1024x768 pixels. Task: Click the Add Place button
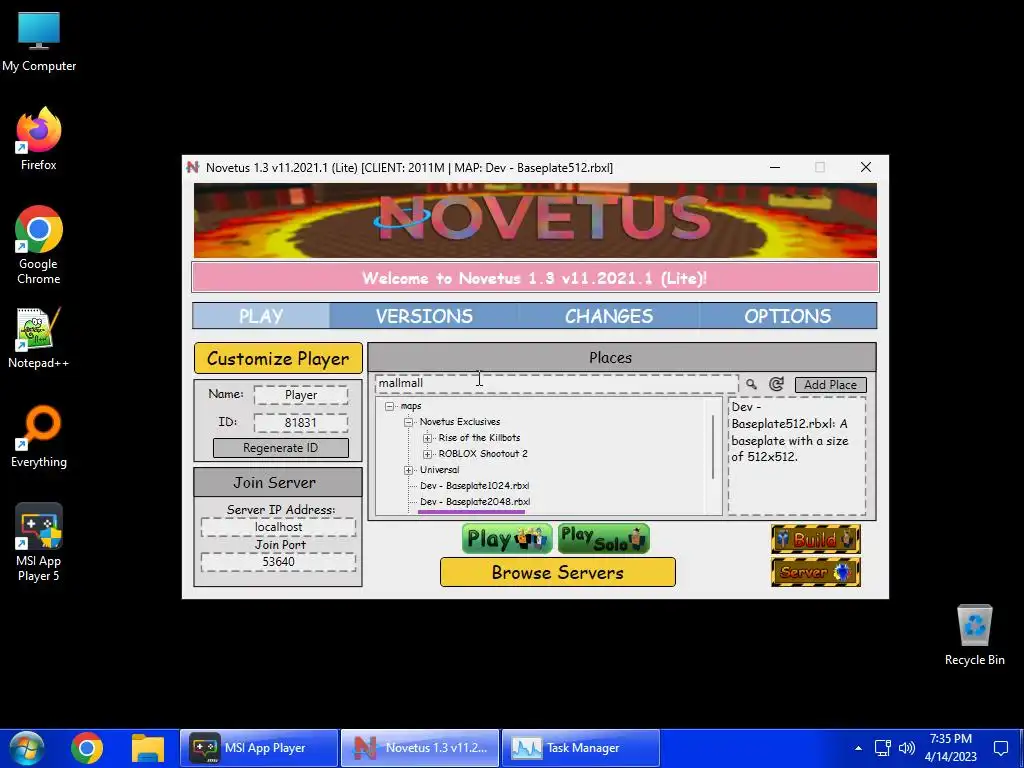(831, 385)
